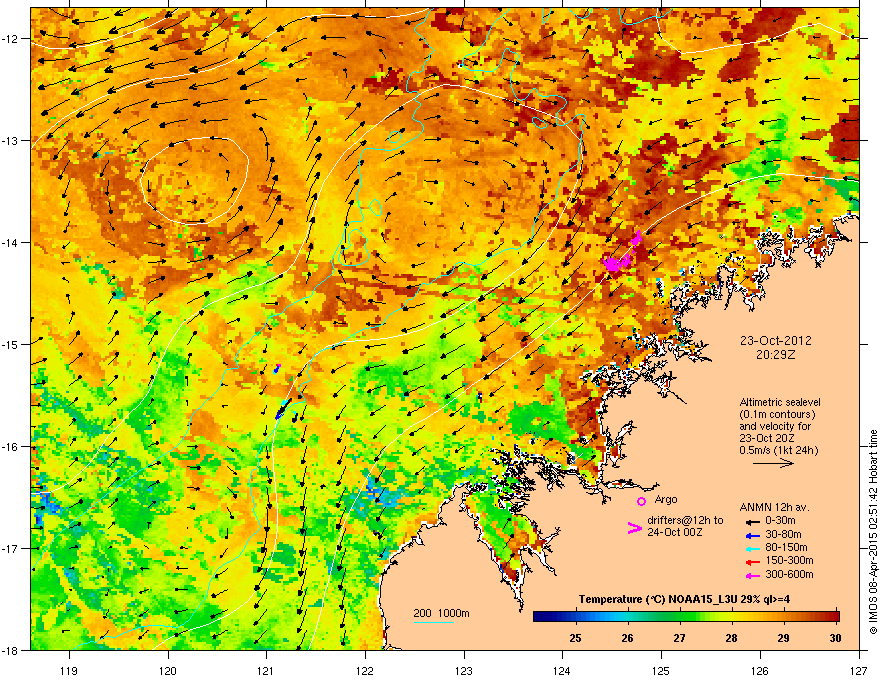
Task: Click the Temperature NOAA15_L3U colorbar title
Action: tap(684, 599)
